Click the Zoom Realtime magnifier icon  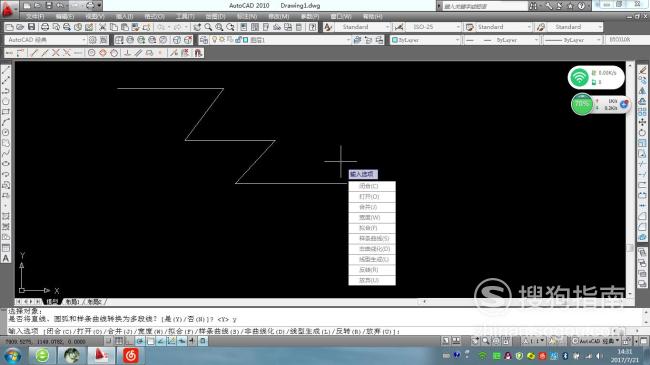[x=208, y=27]
